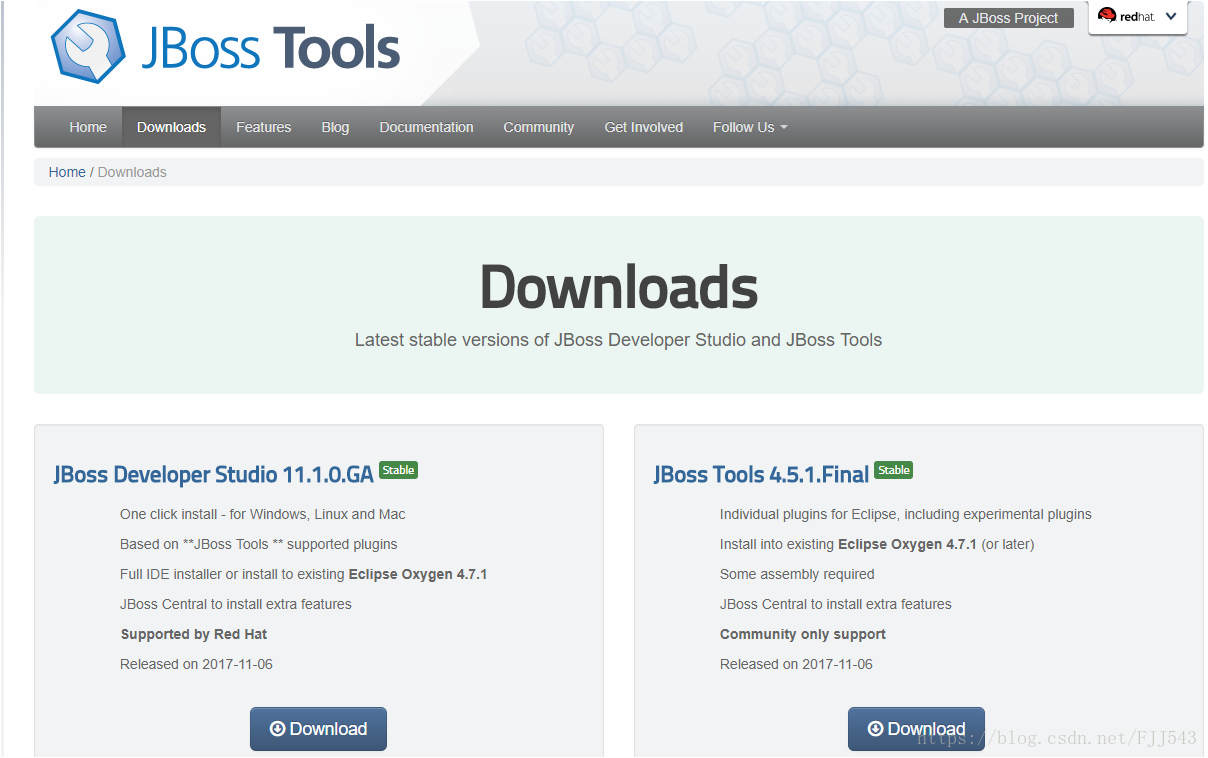
Task: Open the Follow Us dropdown menu
Action: (x=750, y=127)
